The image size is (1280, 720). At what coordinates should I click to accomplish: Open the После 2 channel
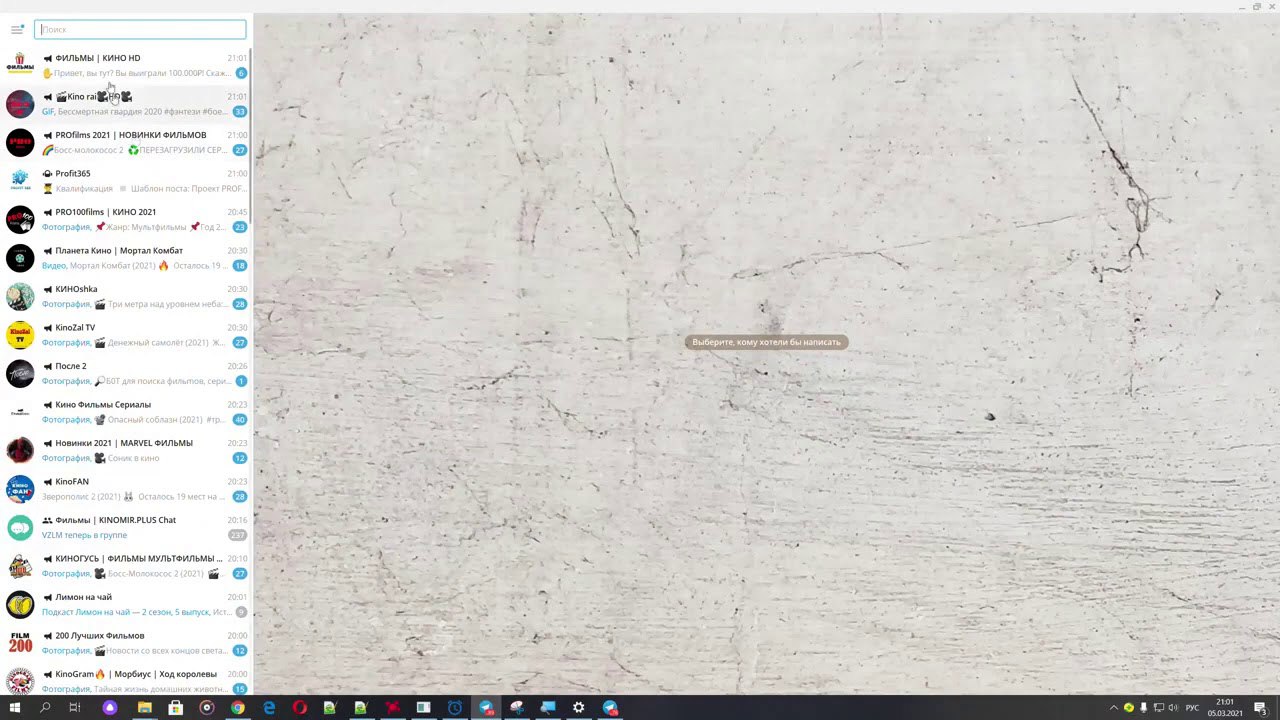[x=126, y=373]
